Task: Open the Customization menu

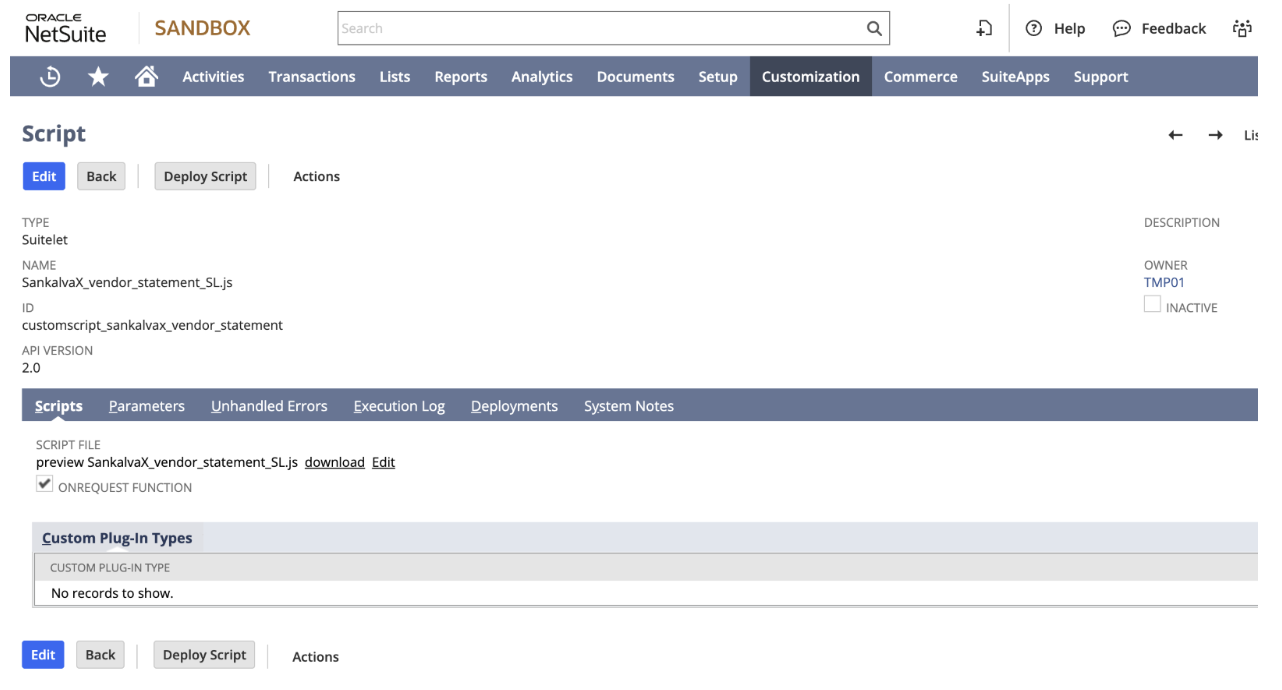Action: tap(811, 77)
